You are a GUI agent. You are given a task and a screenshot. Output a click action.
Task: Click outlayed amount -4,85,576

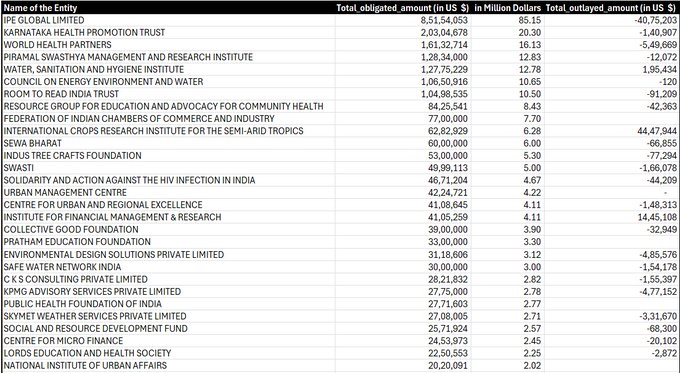point(658,255)
